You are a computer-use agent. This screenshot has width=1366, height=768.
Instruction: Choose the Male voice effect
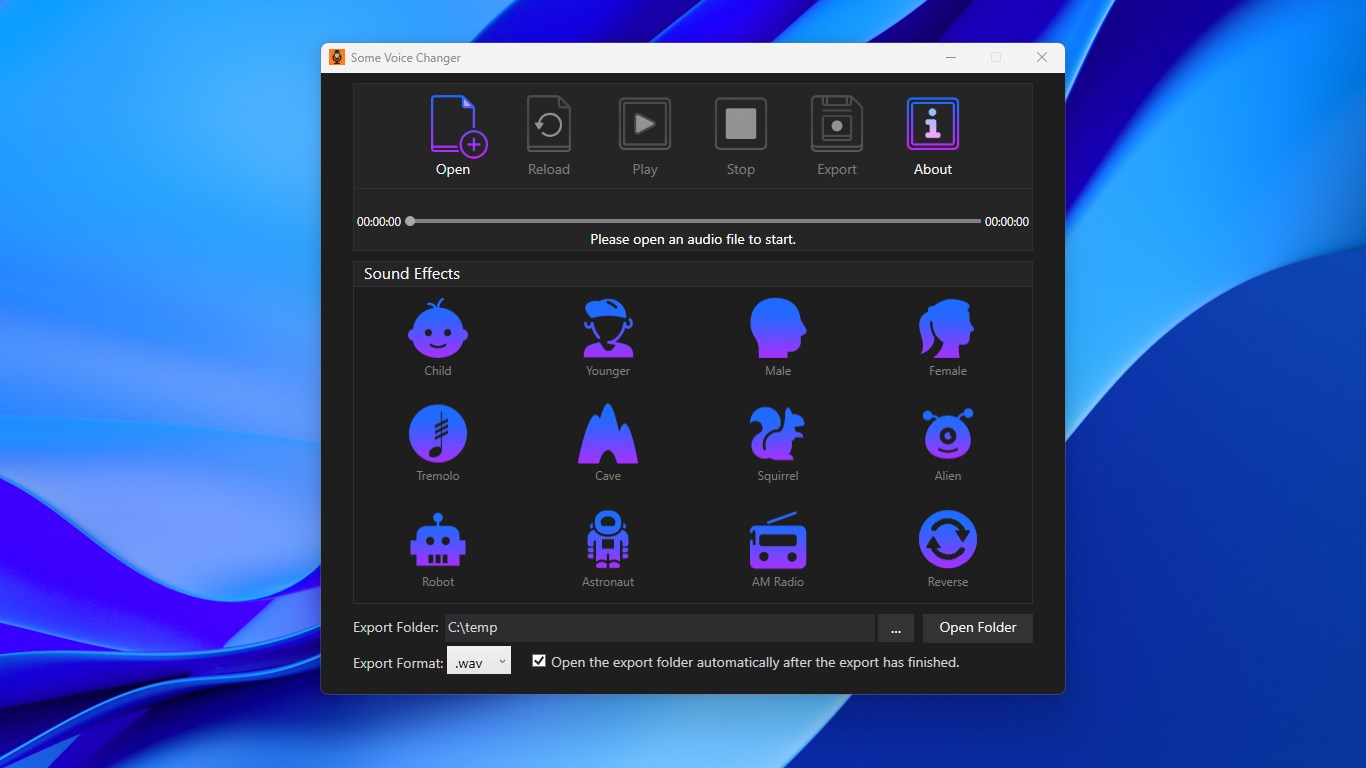(x=778, y=336)
